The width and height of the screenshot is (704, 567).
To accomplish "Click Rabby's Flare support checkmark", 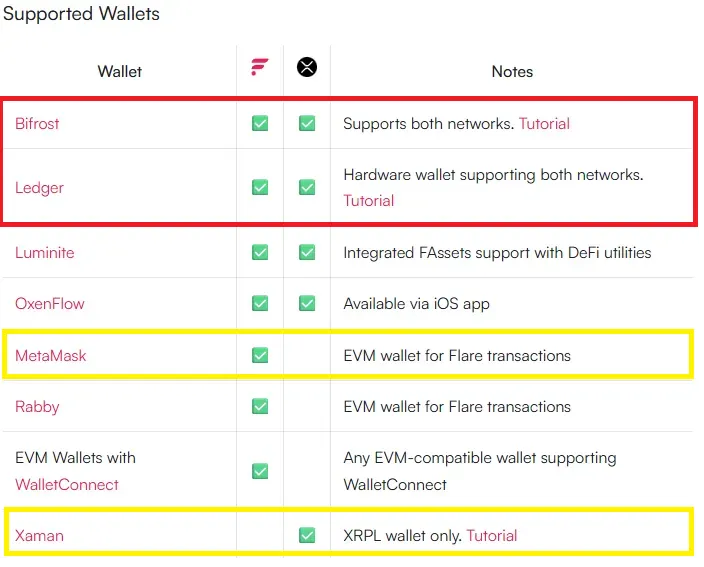I will click(260, 406).
